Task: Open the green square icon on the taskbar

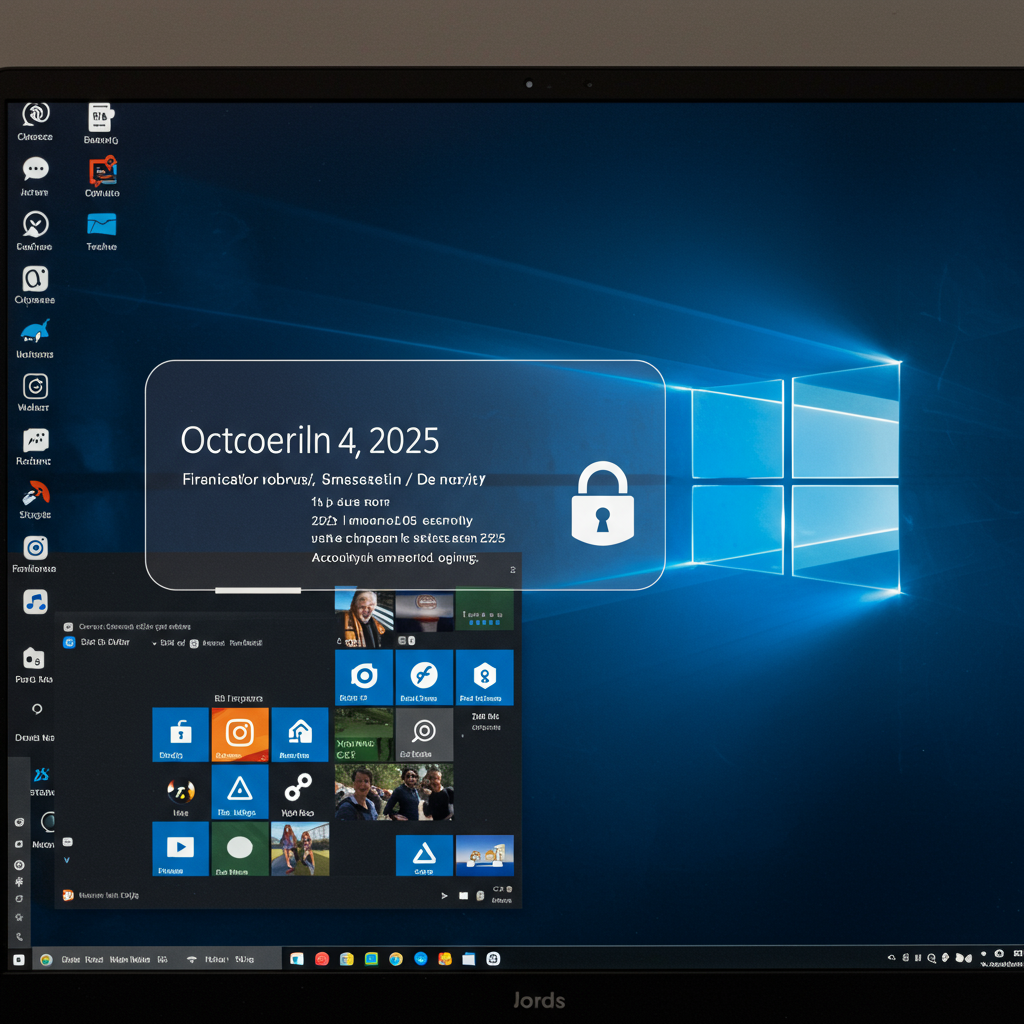Action: 371,959
